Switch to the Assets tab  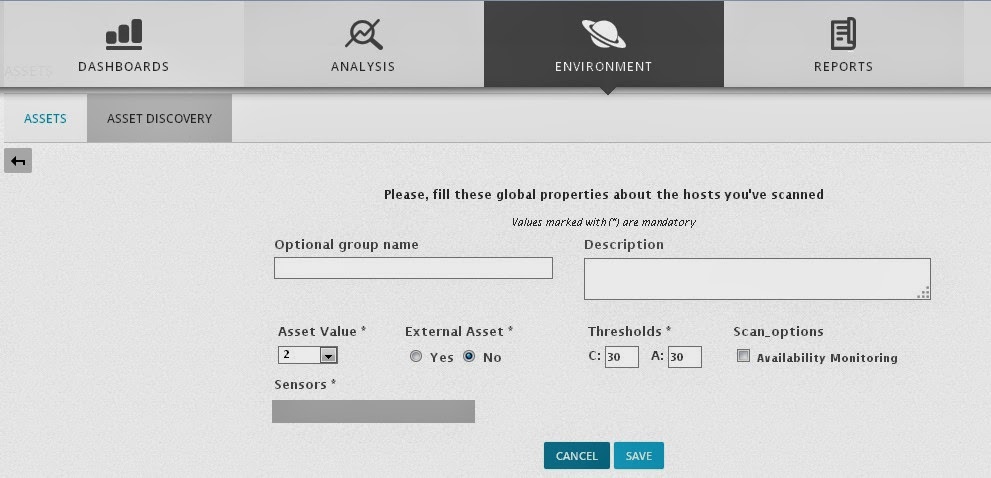(x=45, y=118)
